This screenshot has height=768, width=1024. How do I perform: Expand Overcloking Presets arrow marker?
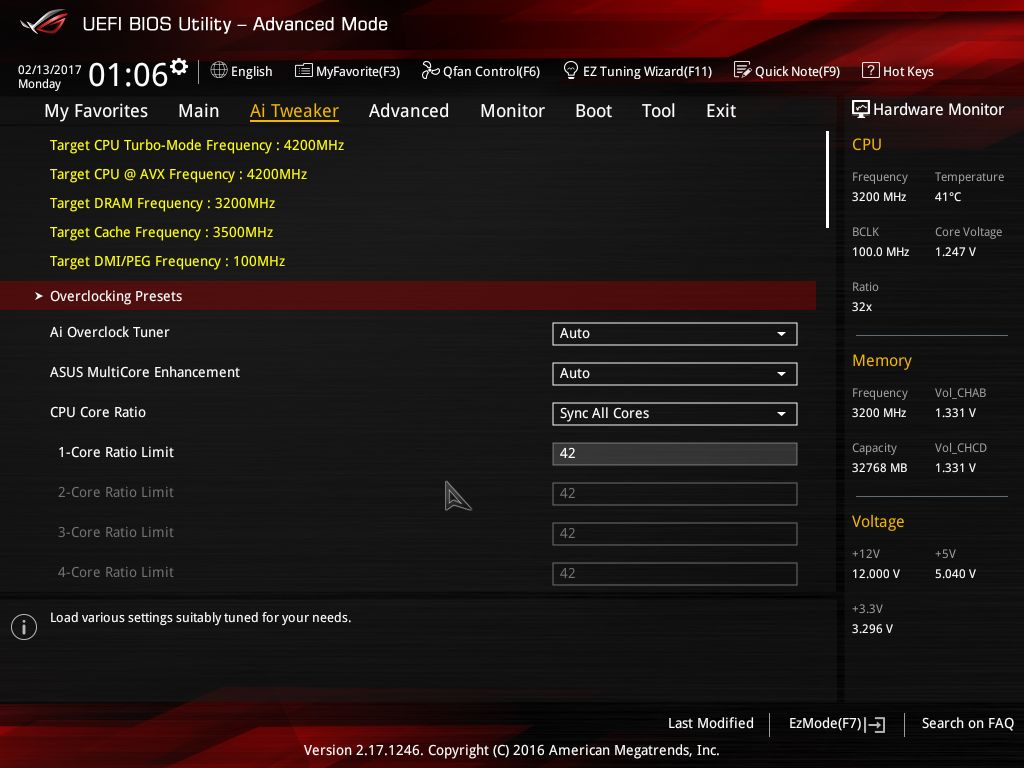click(x=39, y=296)
